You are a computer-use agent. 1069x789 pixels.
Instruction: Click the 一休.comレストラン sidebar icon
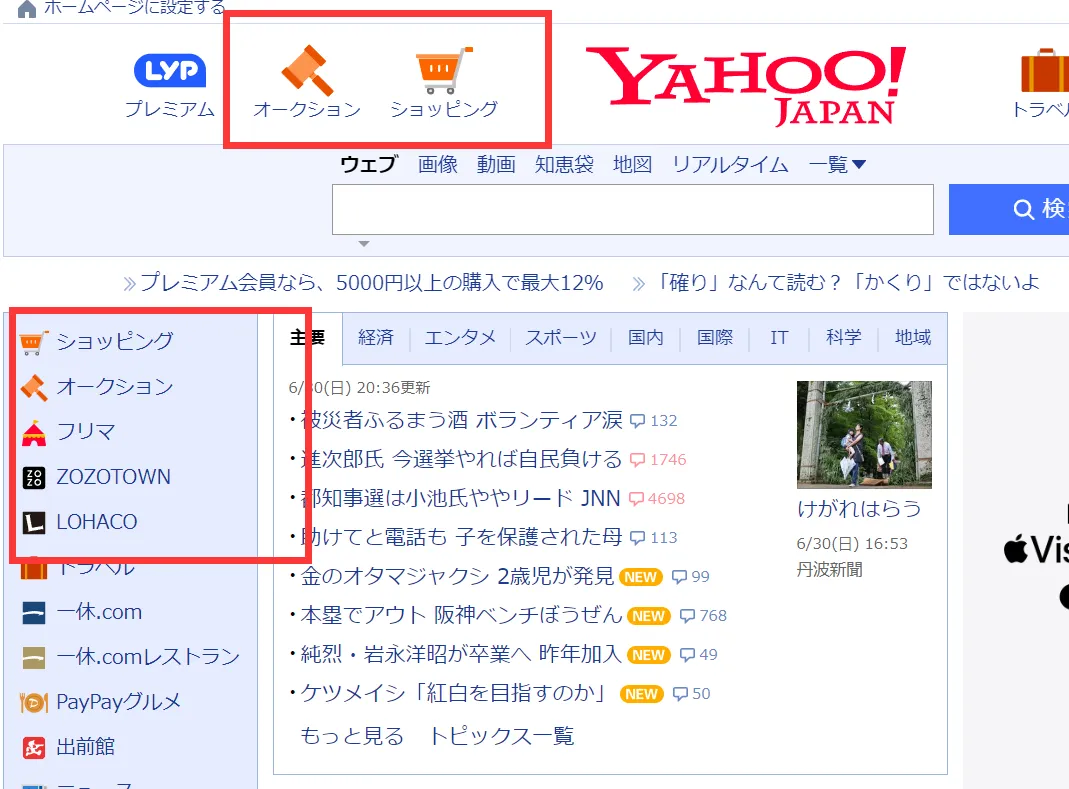(x=33, y=657)
